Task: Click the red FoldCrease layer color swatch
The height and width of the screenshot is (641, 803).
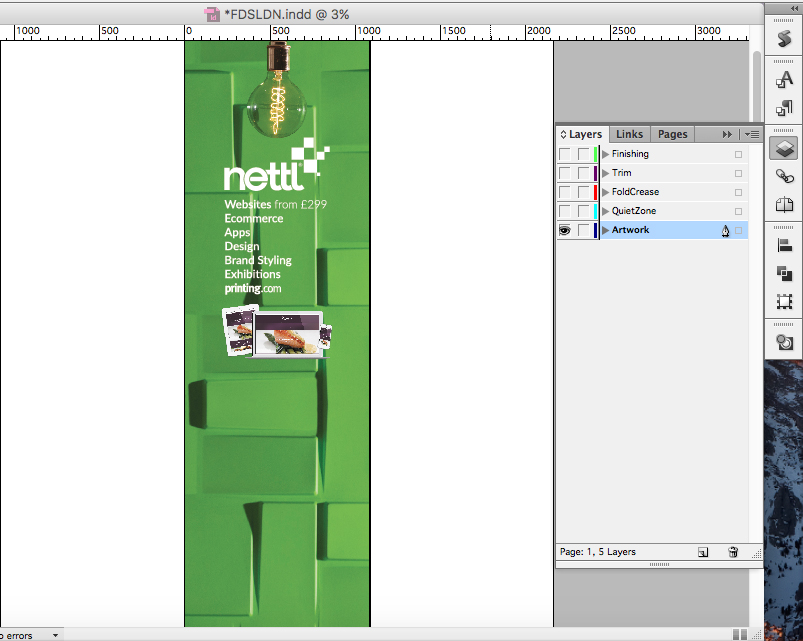Action: [596, 192]
